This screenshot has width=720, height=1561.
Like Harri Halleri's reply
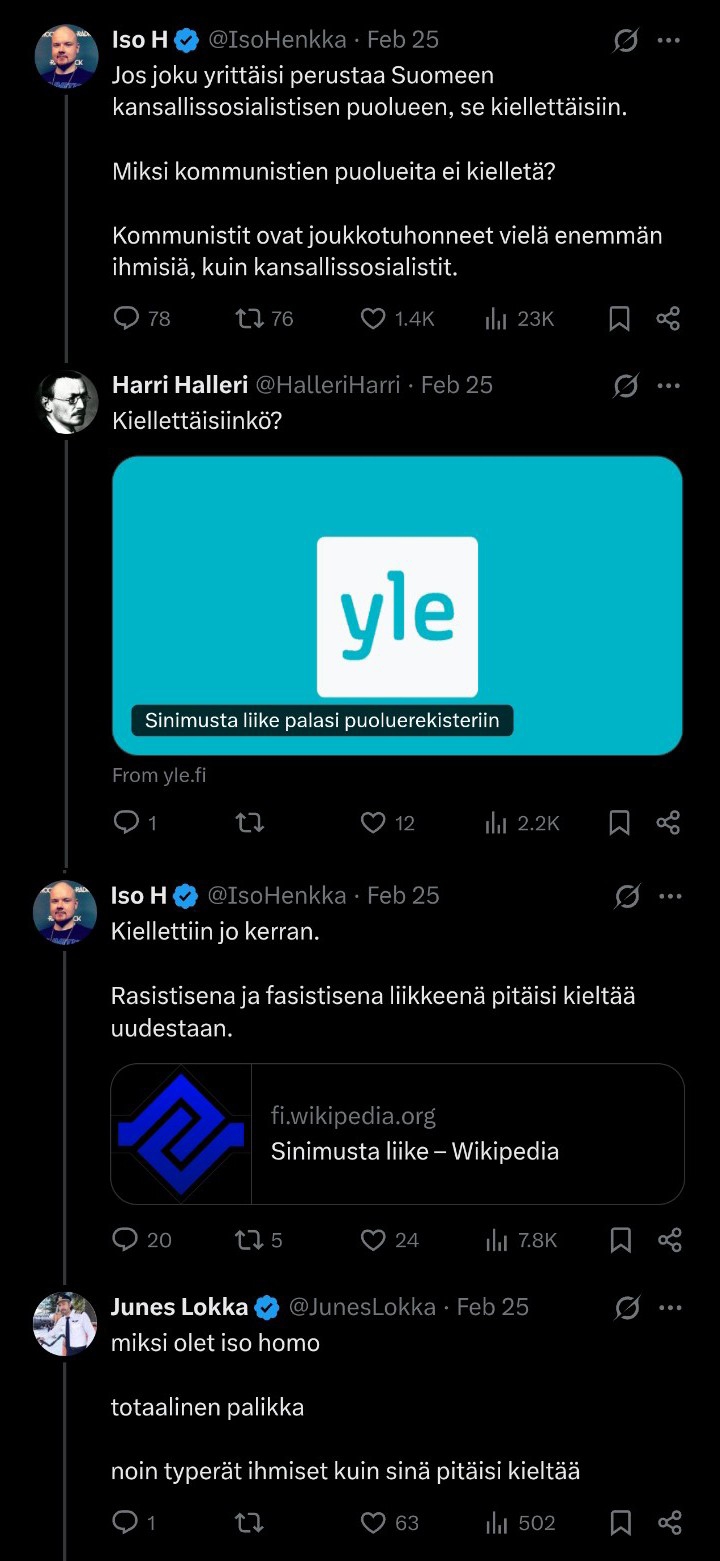pyautogui.click(x=373, y=823)
